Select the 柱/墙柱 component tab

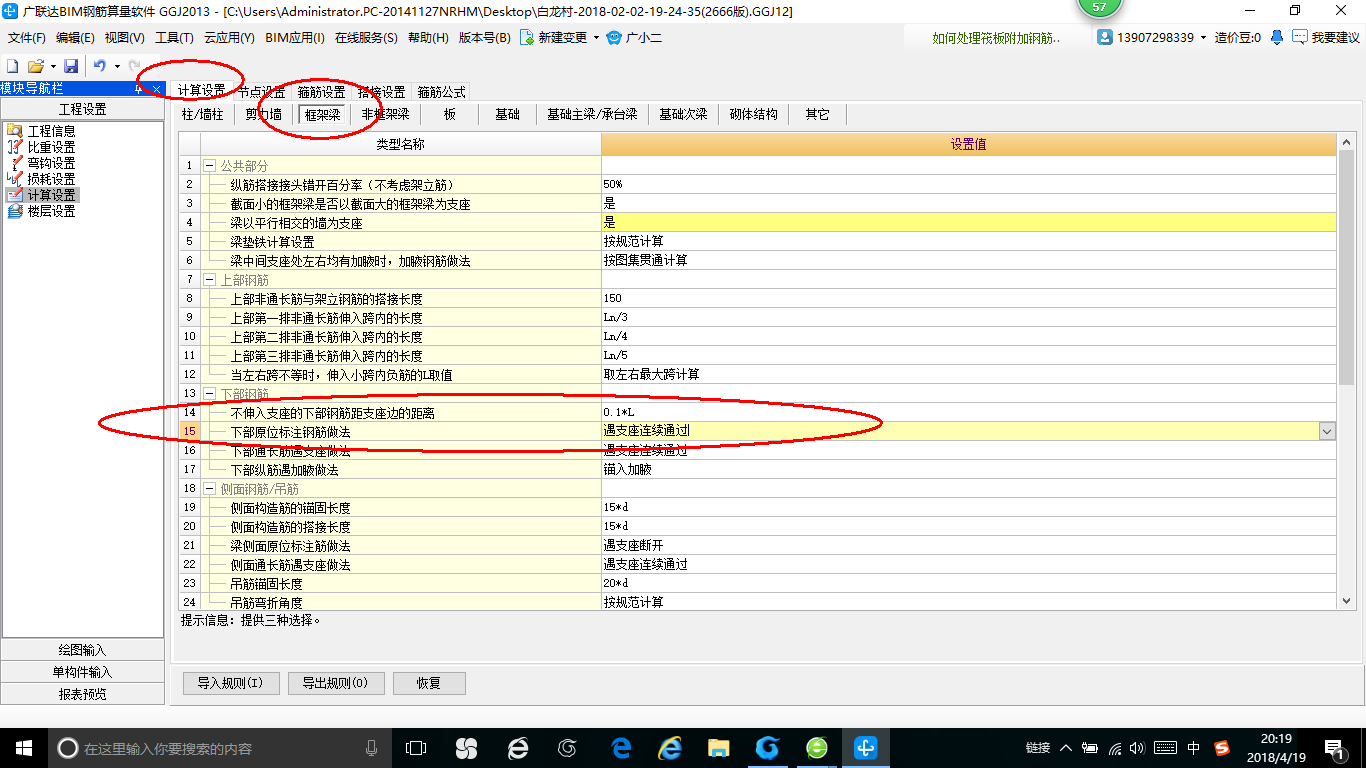click(203, 114)
